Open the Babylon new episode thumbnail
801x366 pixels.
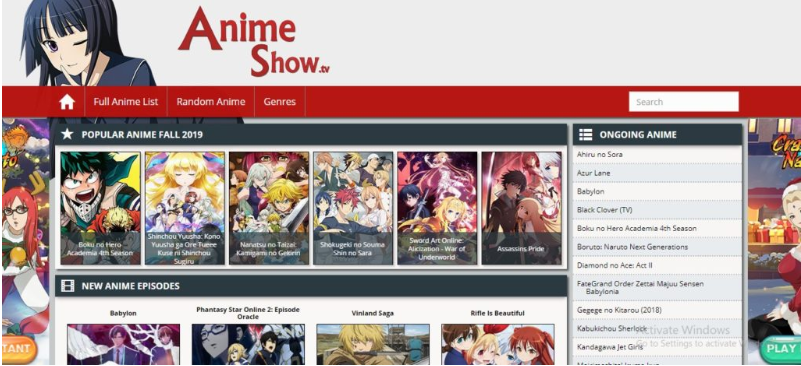click(123, 345)
